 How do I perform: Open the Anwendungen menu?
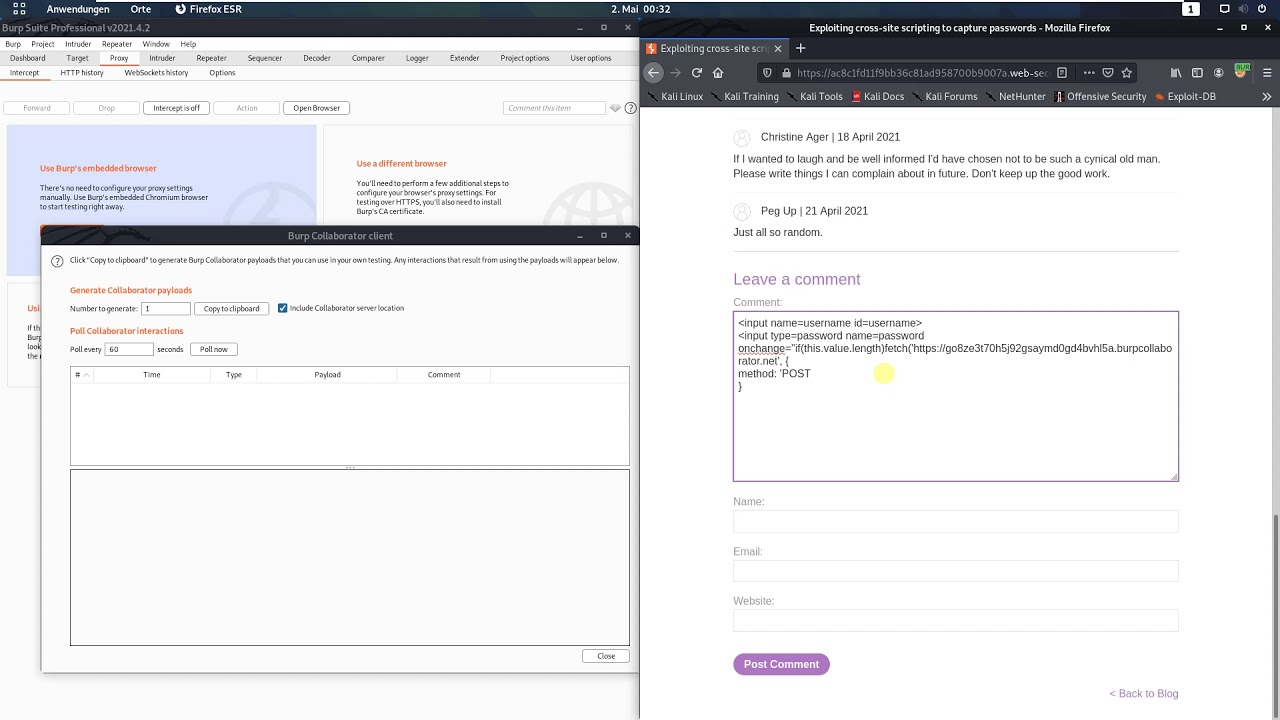[78, 9]
